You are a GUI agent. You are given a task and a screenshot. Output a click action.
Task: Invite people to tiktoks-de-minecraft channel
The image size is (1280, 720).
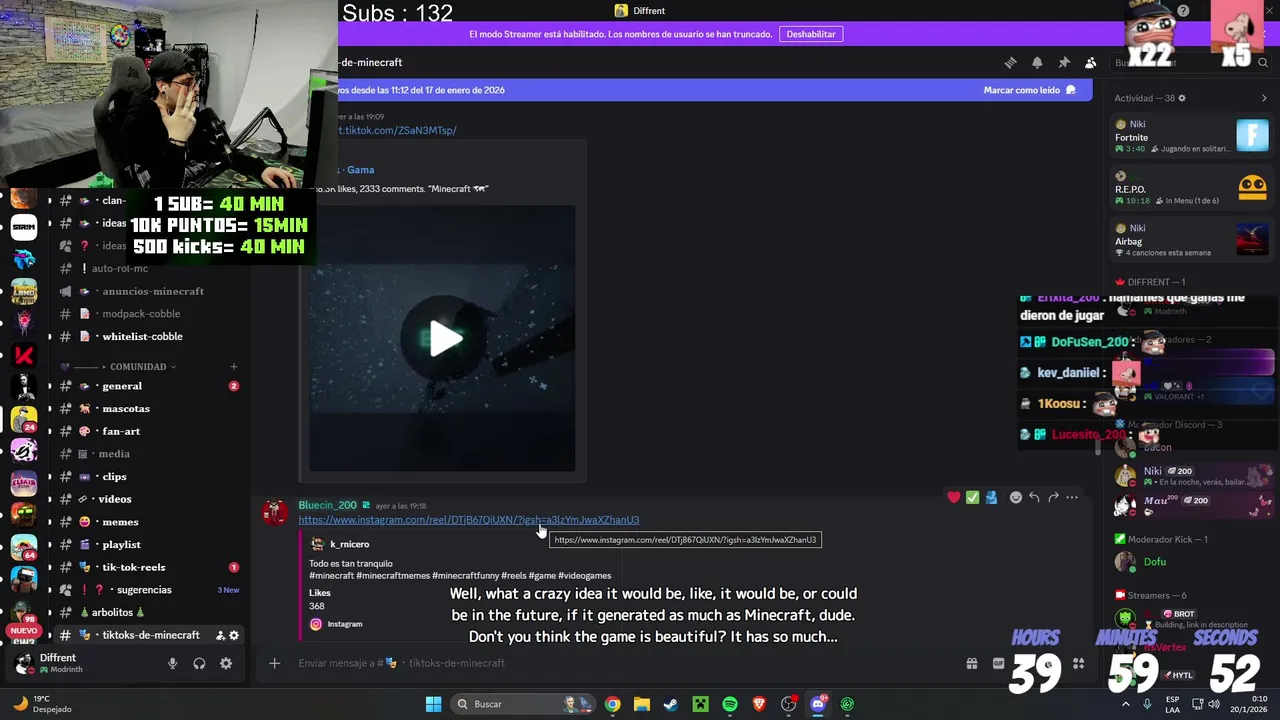pos(220,635)
